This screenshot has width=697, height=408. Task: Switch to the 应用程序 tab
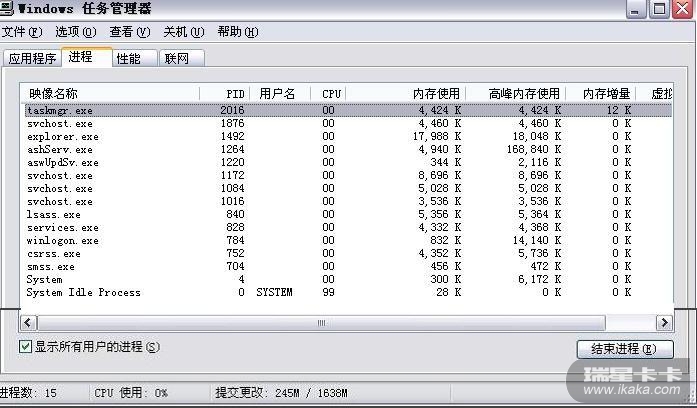32,58
